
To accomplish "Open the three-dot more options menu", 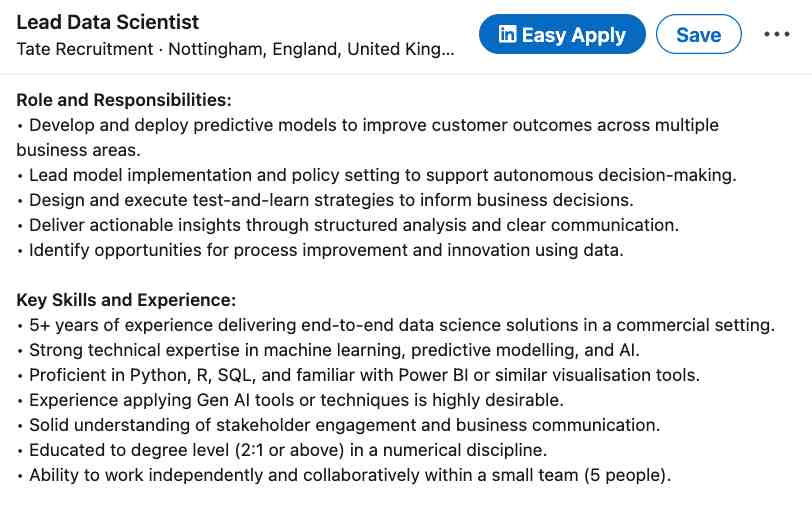I will point(777,35).
